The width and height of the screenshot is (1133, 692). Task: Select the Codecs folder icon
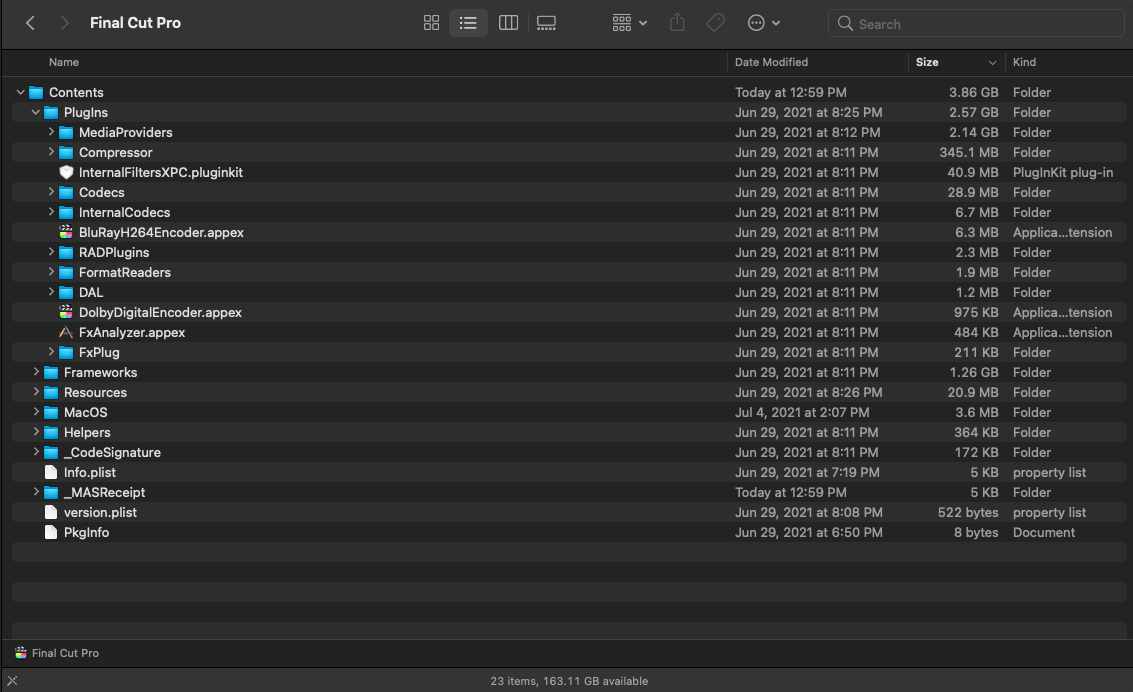[x=66, y=192]
